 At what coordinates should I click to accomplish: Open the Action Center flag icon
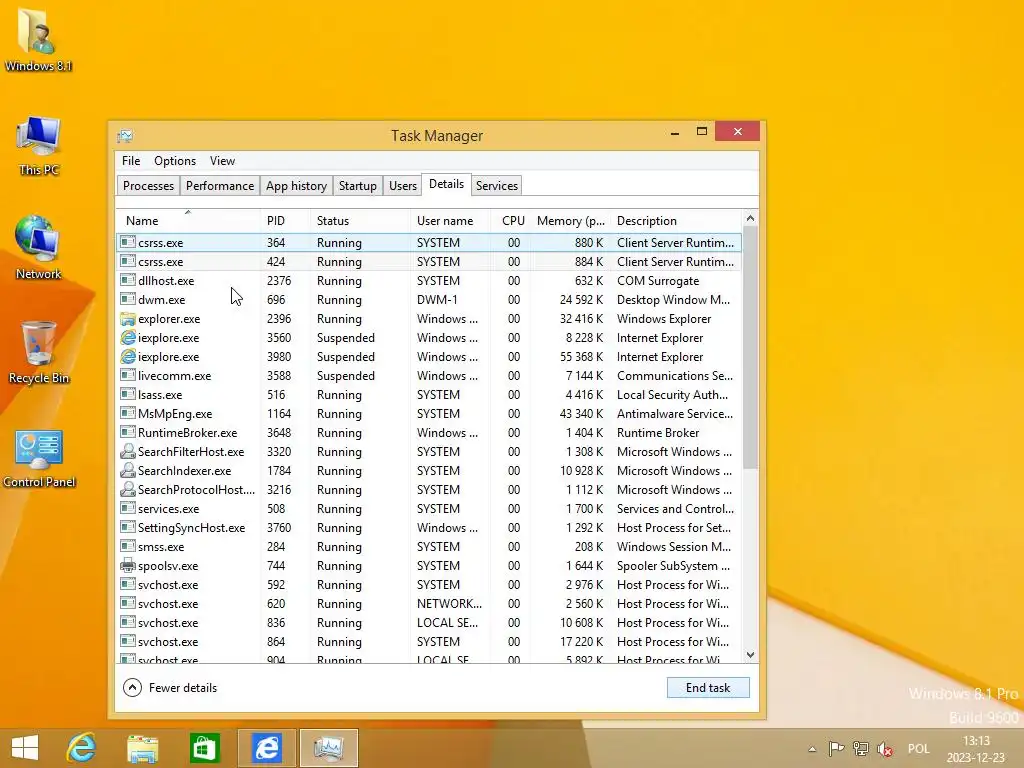coord(836,748)
